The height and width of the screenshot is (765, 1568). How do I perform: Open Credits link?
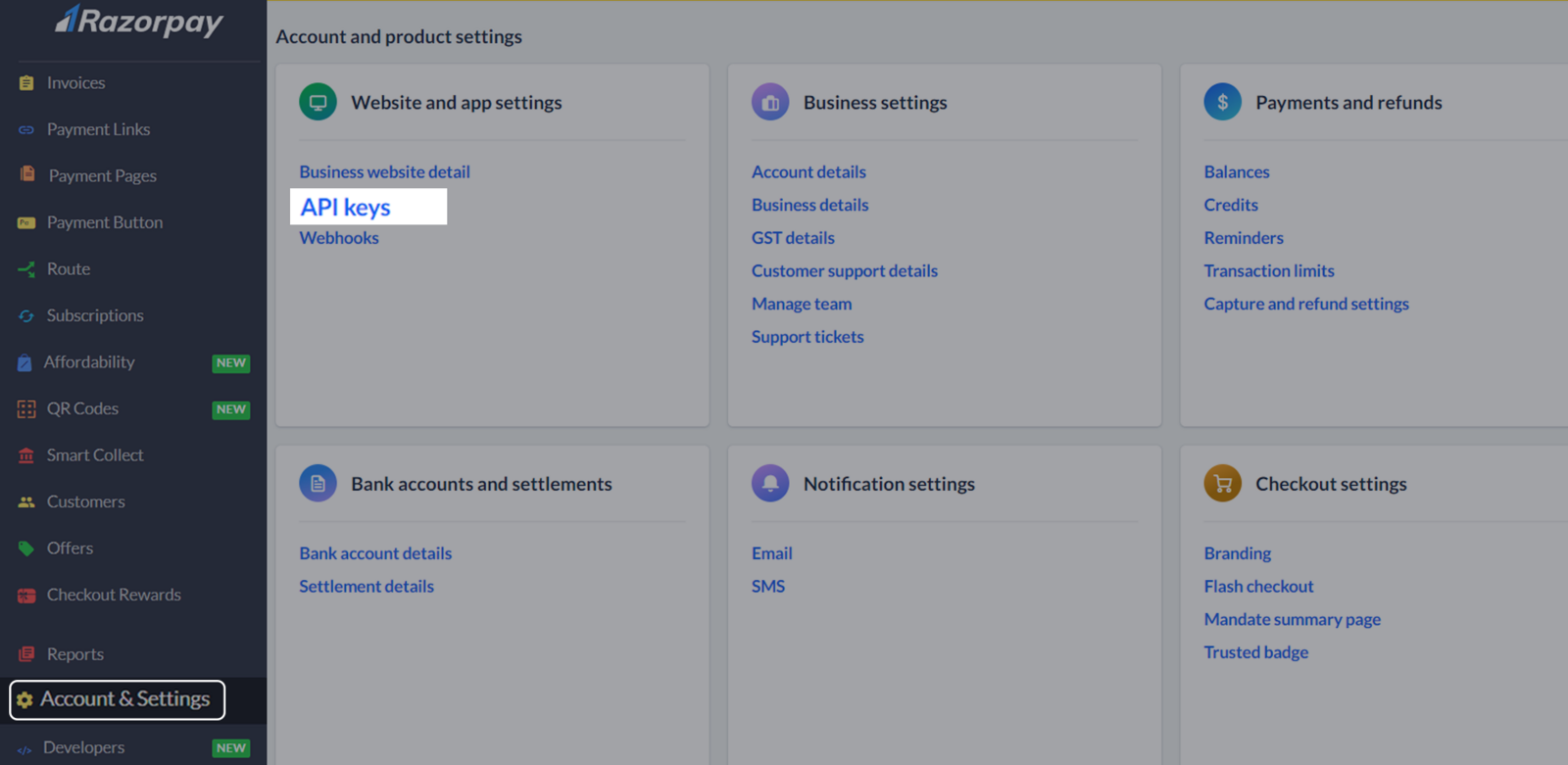pyautogui.click(x=1231, y=205)
